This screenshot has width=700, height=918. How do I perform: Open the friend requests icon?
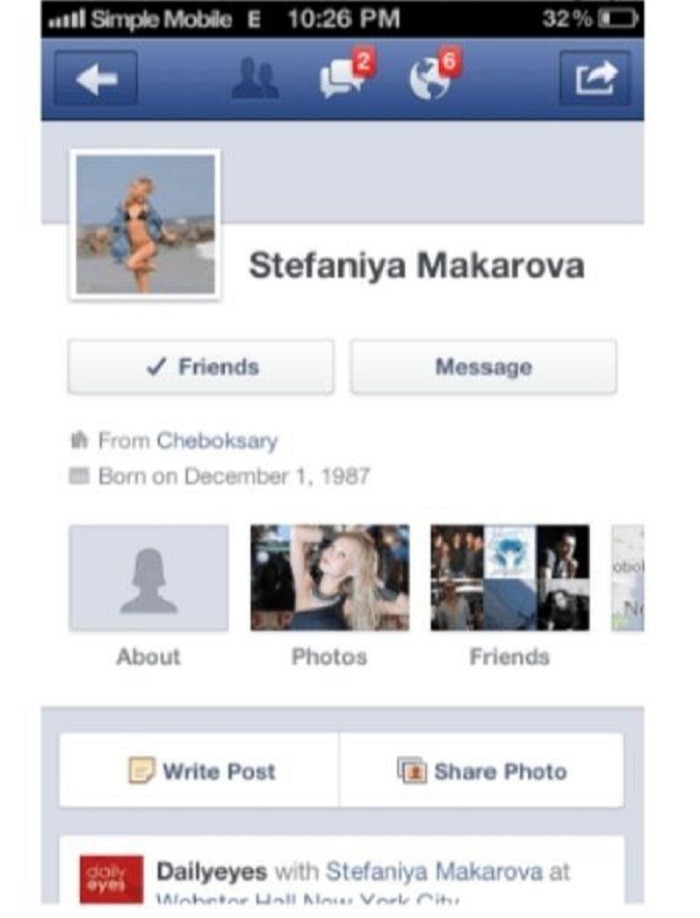[255, 78]
